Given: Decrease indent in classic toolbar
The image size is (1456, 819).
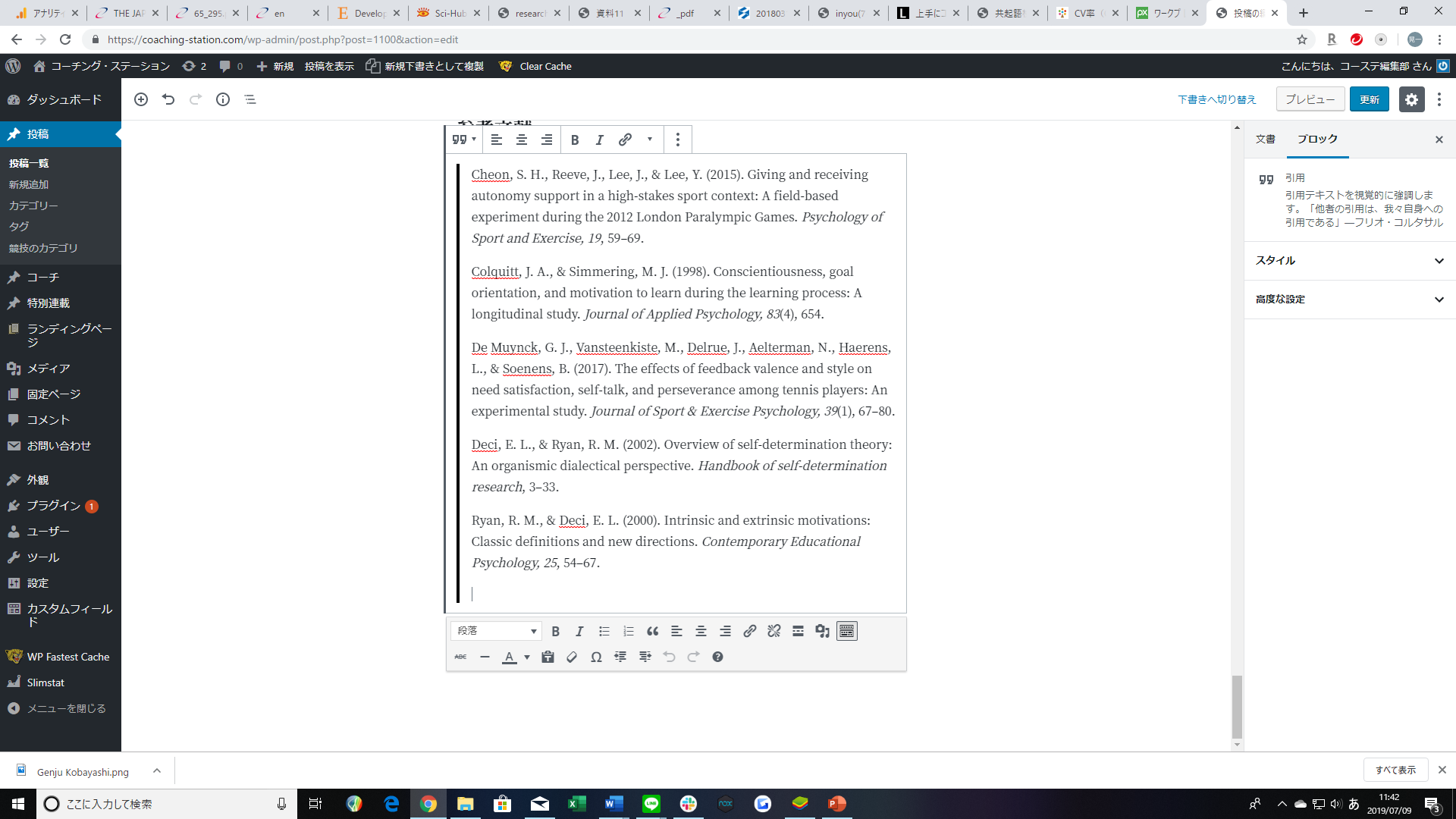Looking at the screenshot, I should point(621,657).
